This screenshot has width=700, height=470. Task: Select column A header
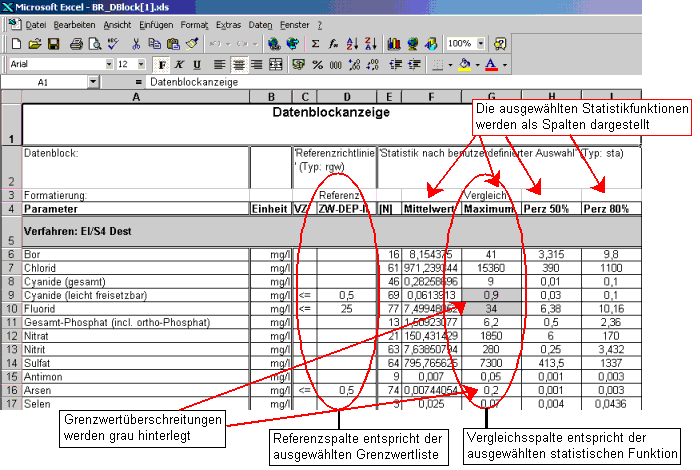pyautogui.click(x=136, y=96)
